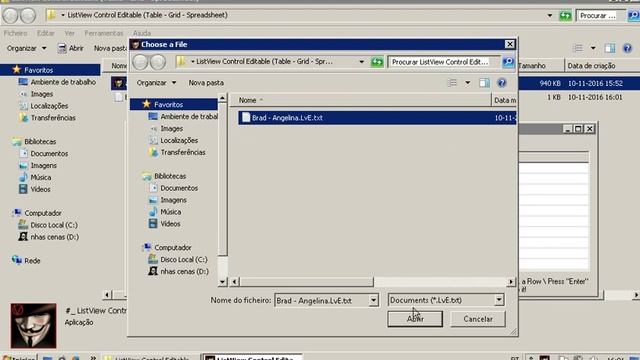Open the help icon in dialog toolbar
Image resolution: width=640 pixels, height=360 pixels.
point(502,83)
